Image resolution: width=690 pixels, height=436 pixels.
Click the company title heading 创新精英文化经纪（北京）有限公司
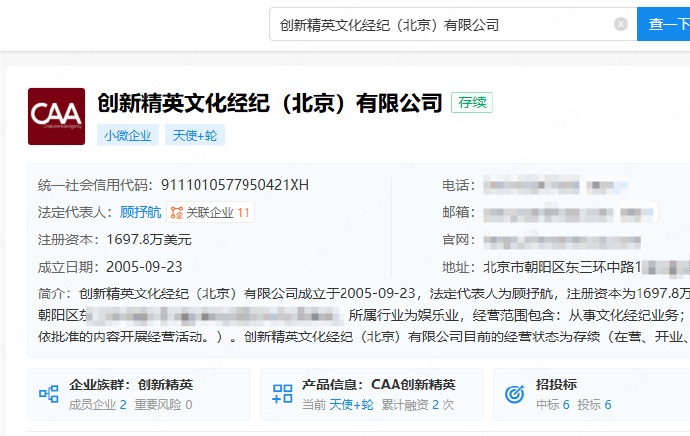point(270,103)
